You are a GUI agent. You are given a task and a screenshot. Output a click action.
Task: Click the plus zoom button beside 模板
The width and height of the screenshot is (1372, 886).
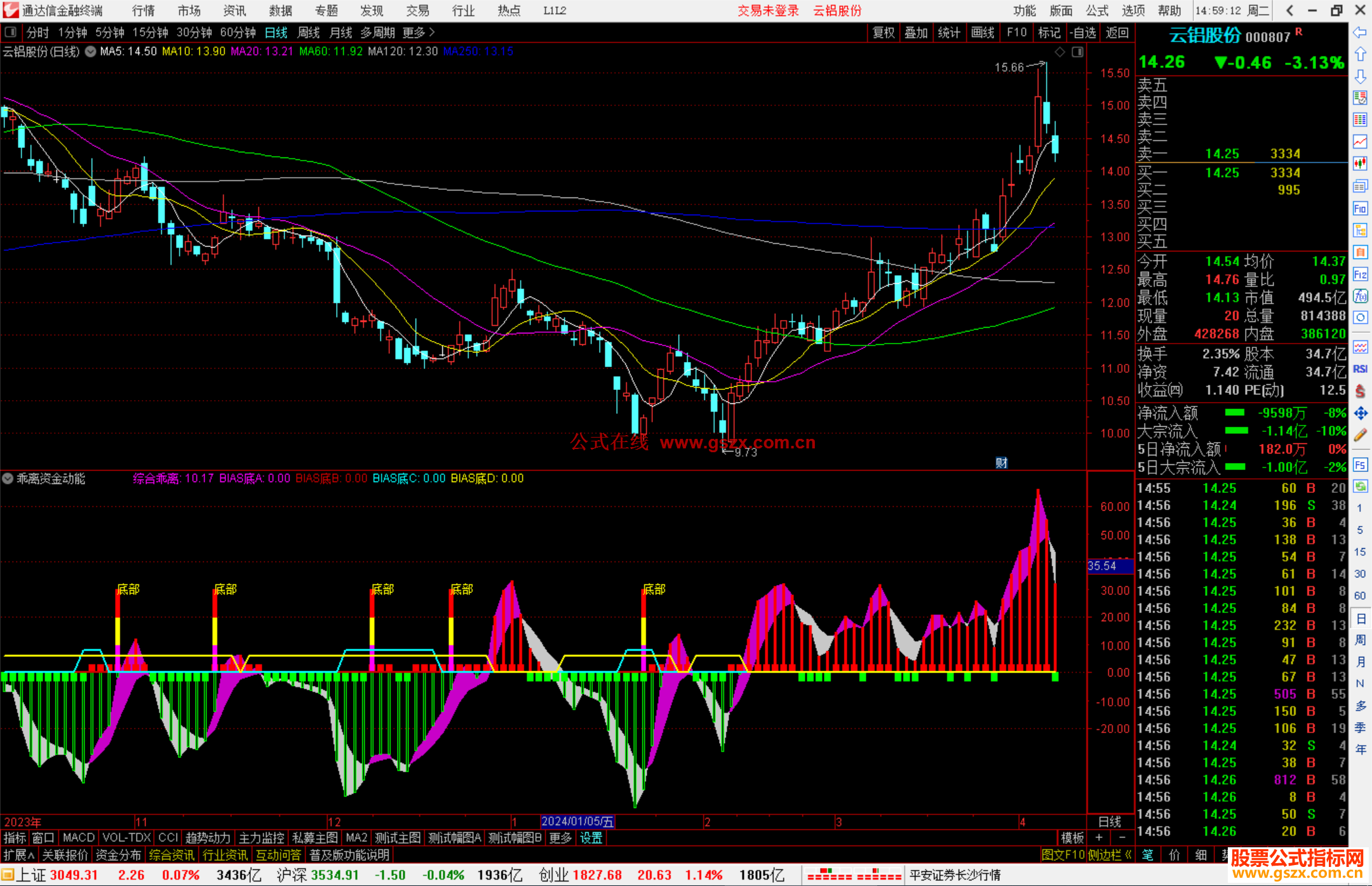pyautogui.click(x=1099, y=838)
